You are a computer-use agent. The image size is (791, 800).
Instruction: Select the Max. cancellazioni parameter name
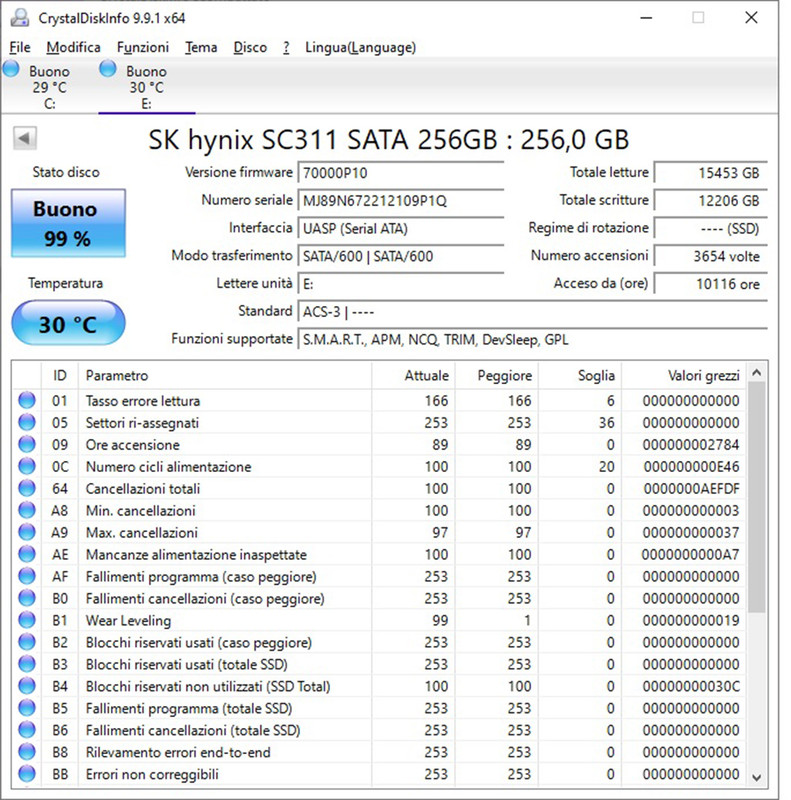(x=141, y=533)
